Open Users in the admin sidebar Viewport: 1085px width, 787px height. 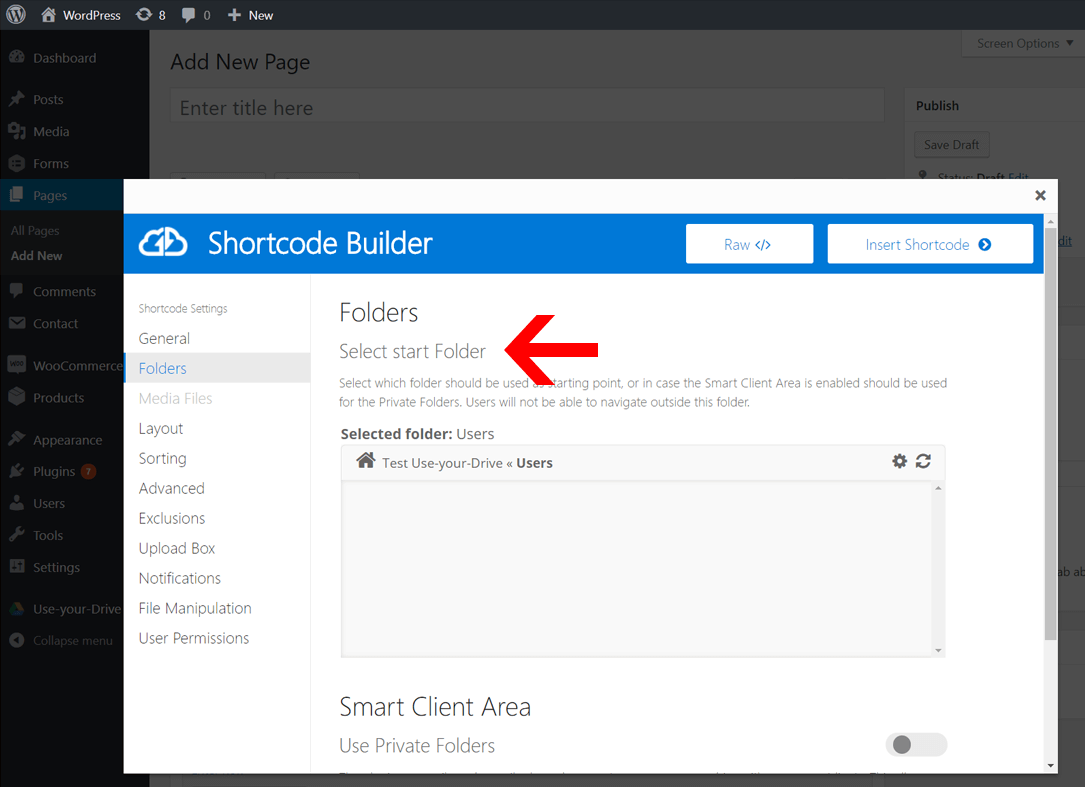[48, 504]
